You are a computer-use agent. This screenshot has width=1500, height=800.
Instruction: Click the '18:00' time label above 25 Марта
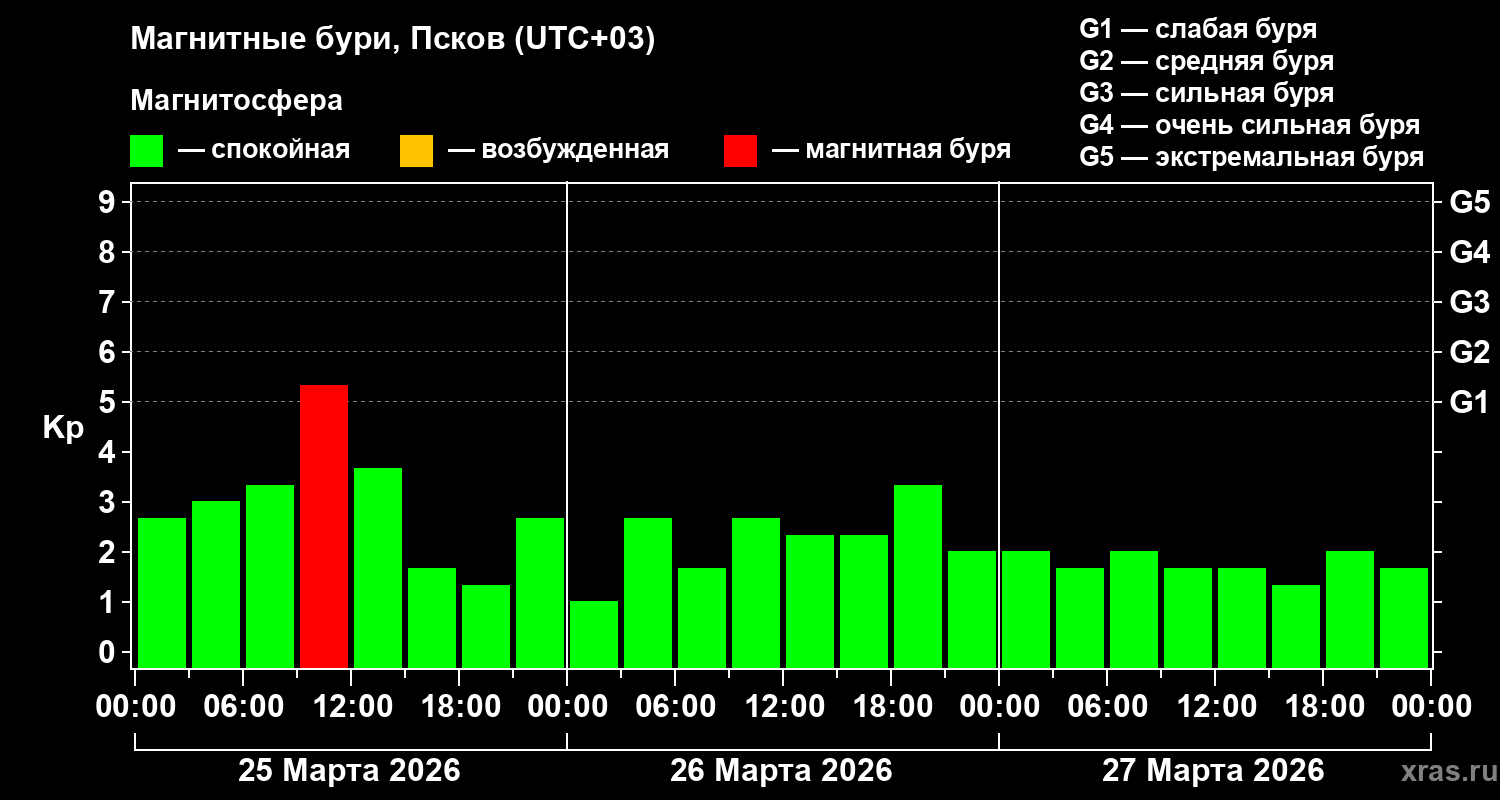point(459,707)
